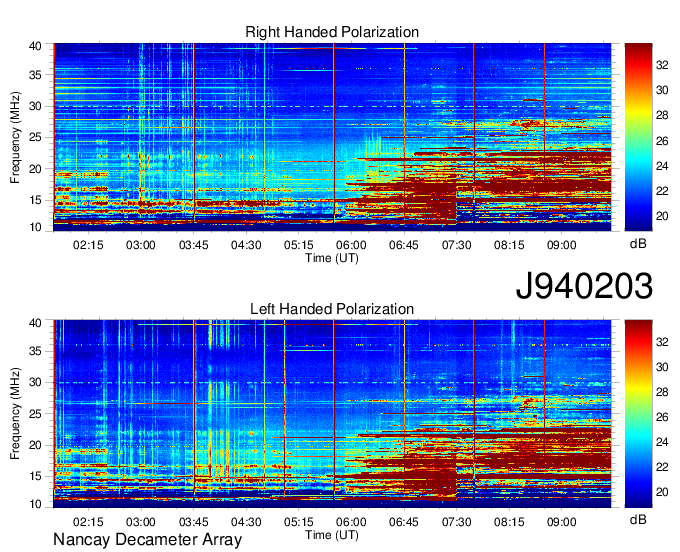680x552 pixels.
Task: Click the 10 MHz tick of Left Handed plot
Action: tap(35, 504)
